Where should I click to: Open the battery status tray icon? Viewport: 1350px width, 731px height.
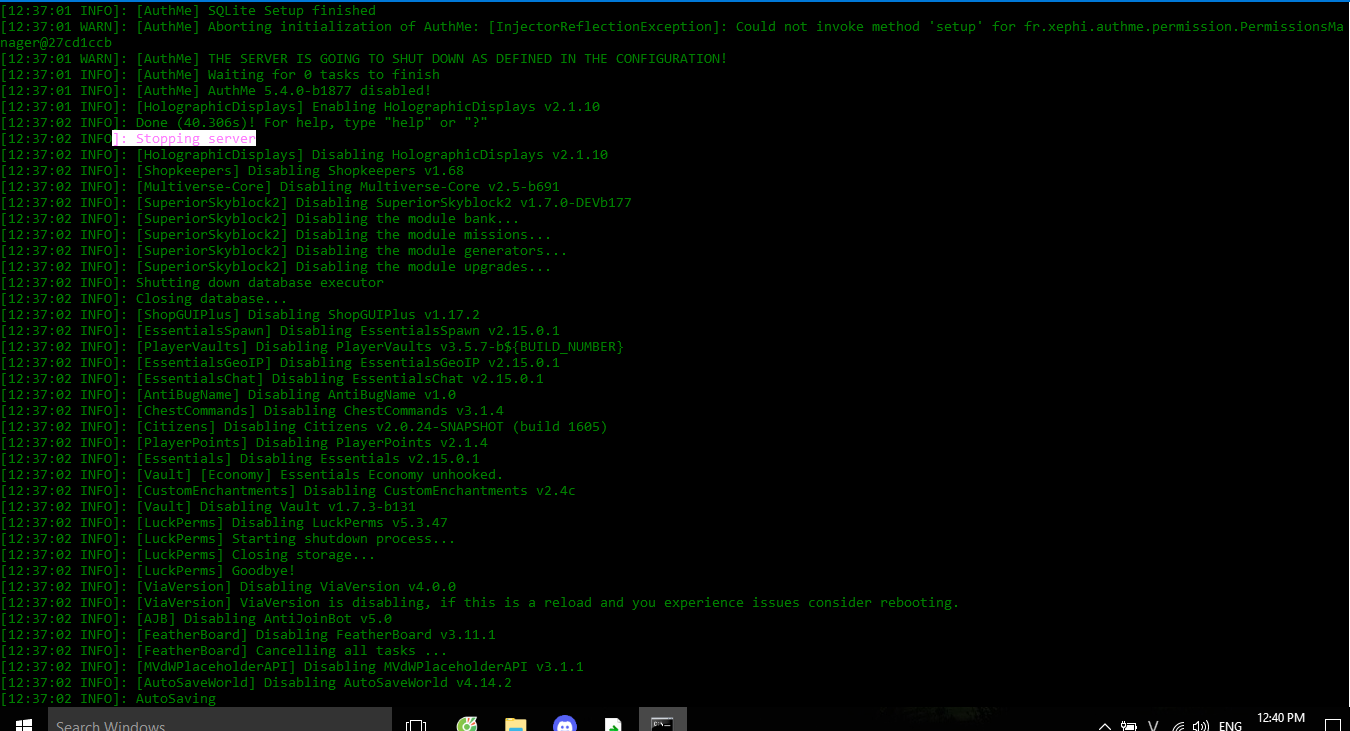click(1129, 725)
